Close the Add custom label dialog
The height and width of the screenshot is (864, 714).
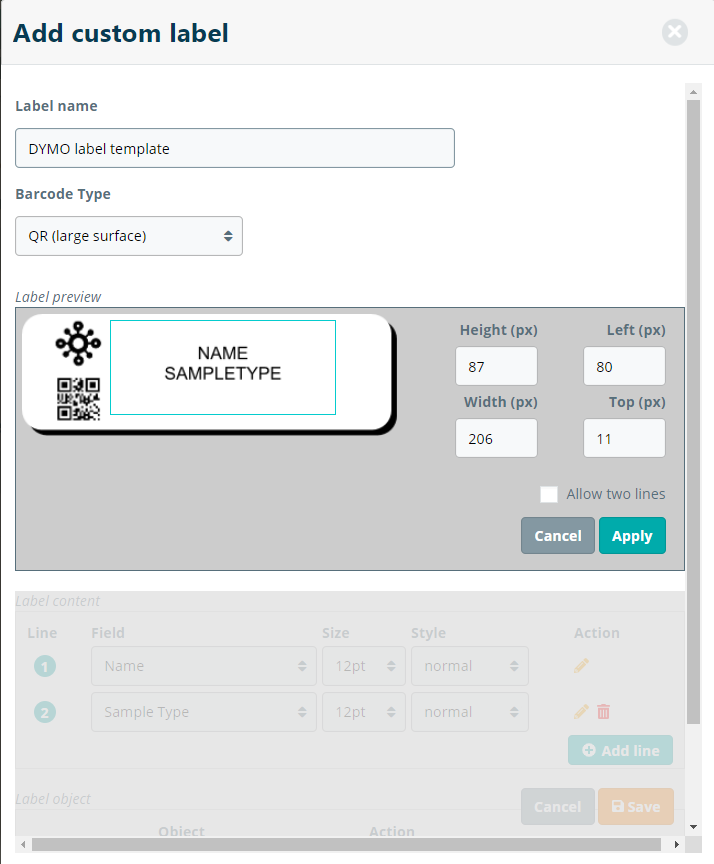(x=675, y=33)
